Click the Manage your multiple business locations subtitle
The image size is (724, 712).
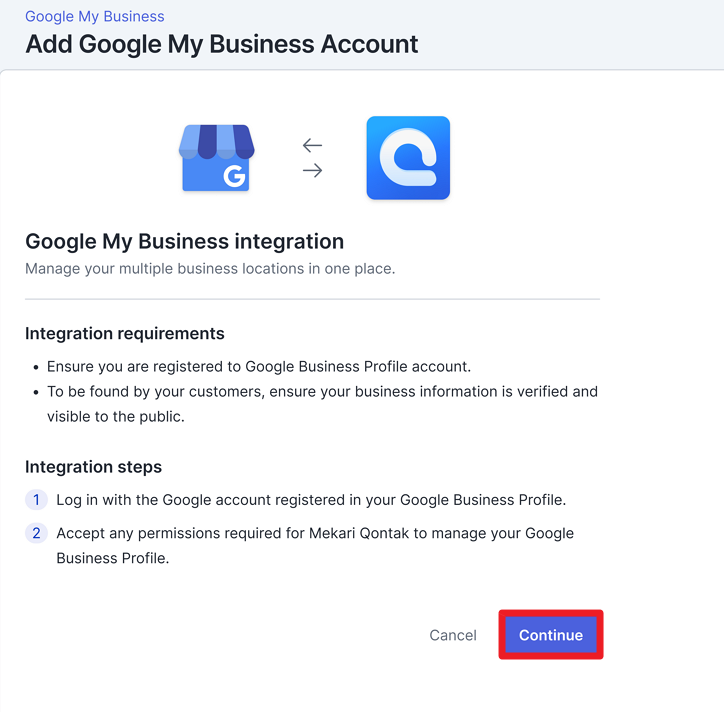point(210,269)
